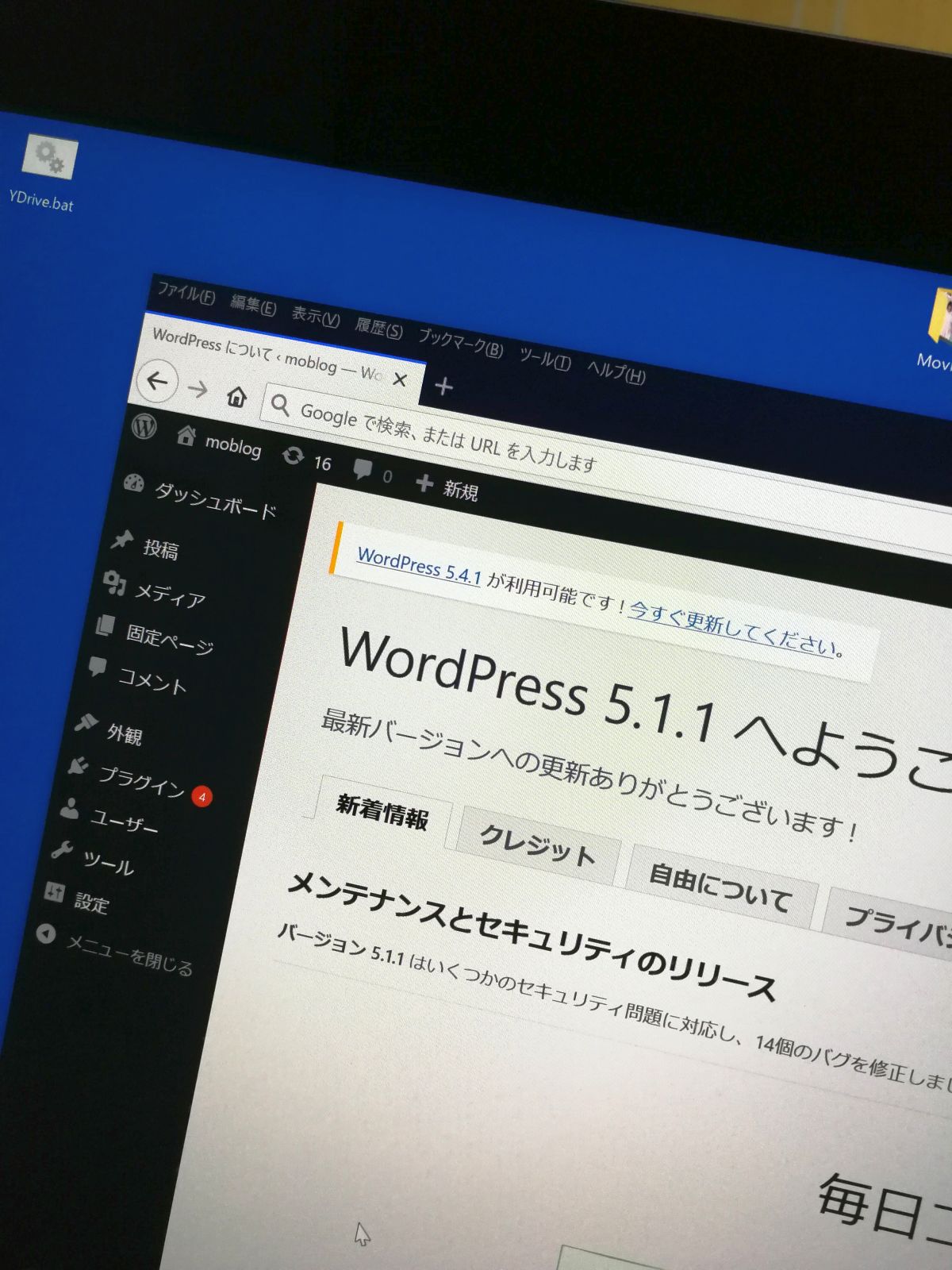Switch to the クレジット tab

point(538,846)
